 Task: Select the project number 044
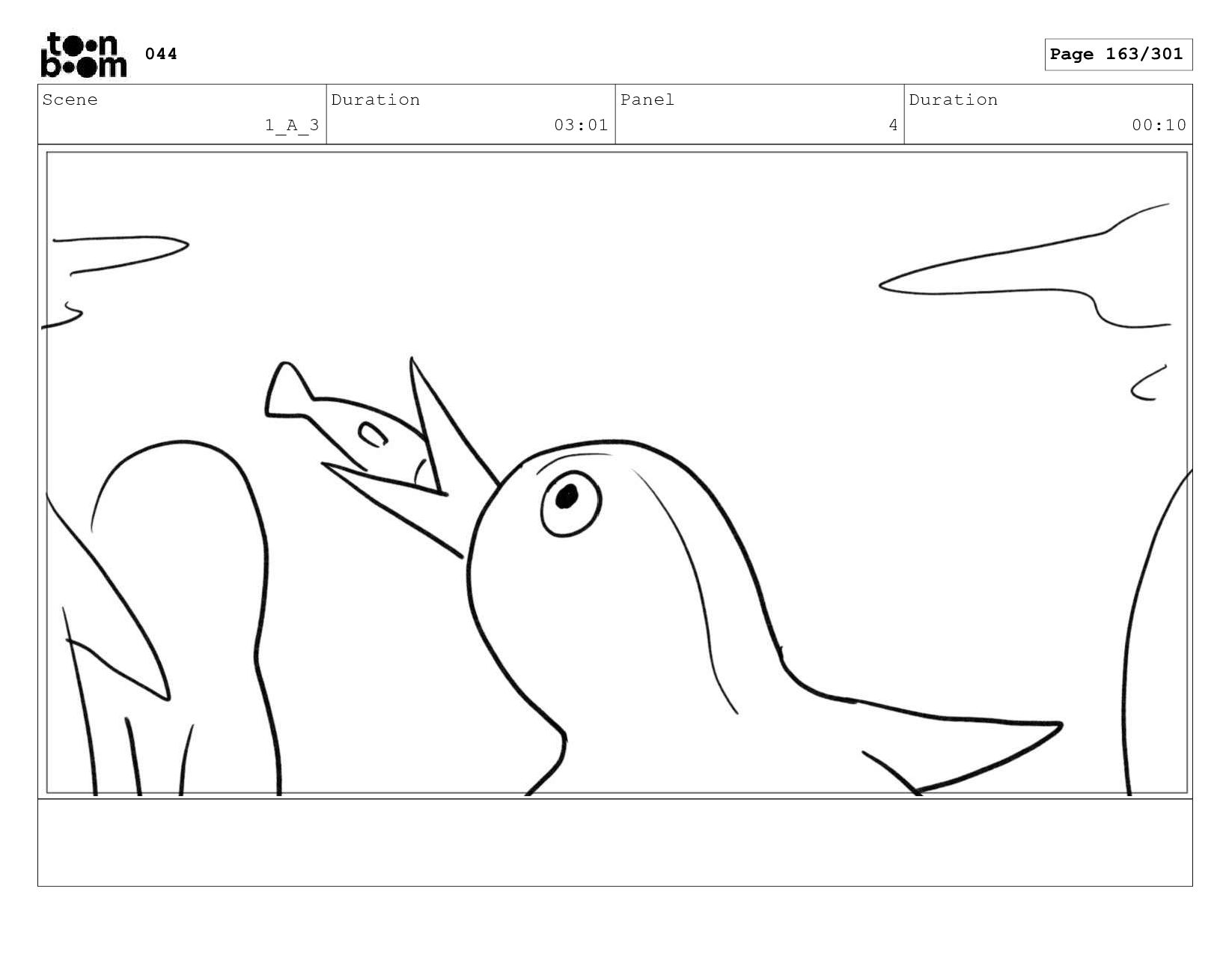click(x=161, y=54)
